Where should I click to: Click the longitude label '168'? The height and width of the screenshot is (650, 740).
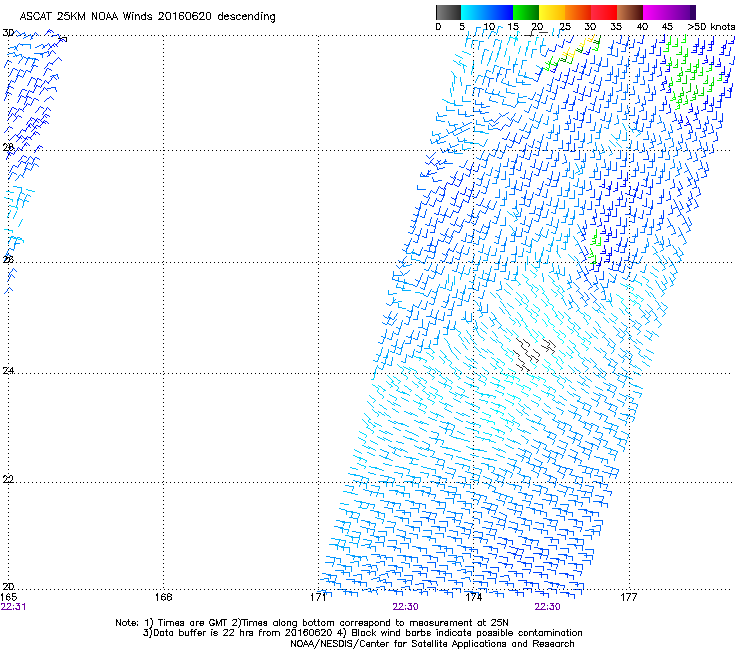click(163, 597)
